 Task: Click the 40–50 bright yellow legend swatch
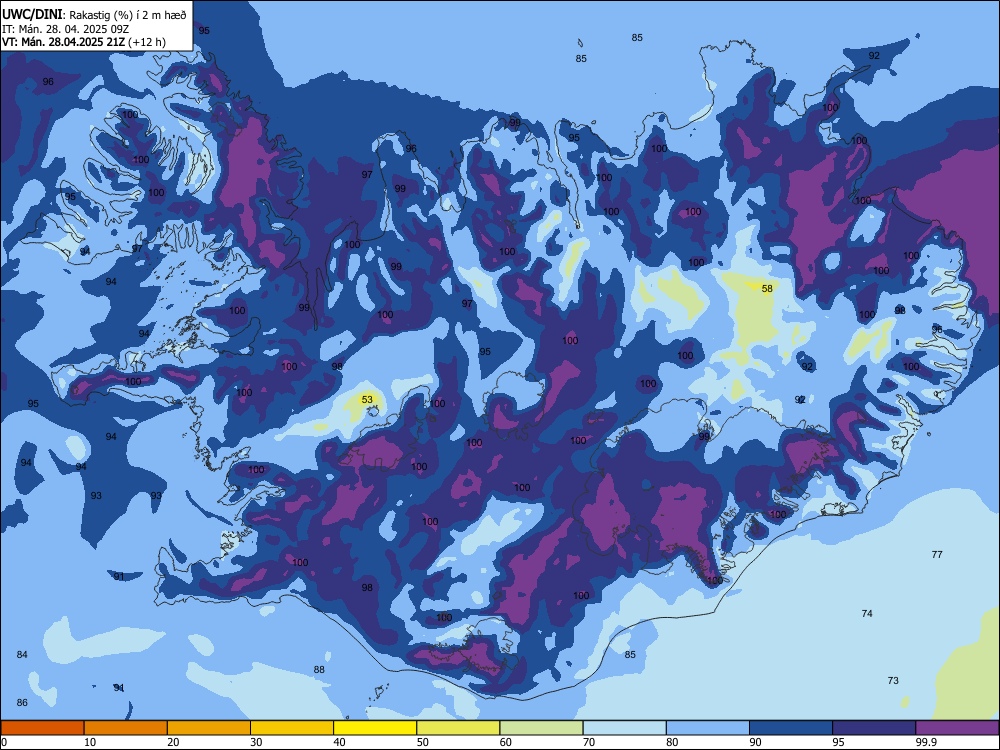tap(375, 728)
